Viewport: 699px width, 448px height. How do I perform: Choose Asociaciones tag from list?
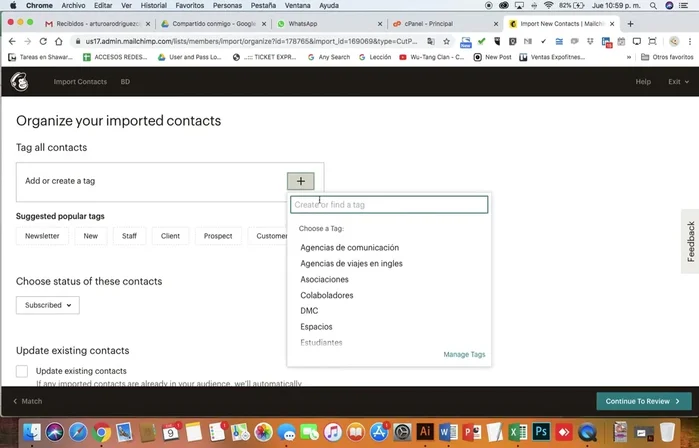324,279
